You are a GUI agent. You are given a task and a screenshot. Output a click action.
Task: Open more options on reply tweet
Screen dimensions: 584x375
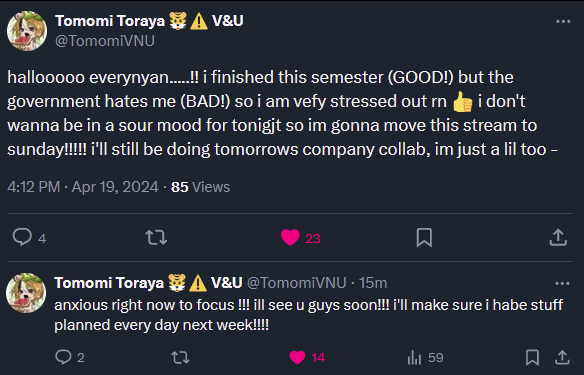[x=562, y=283]
